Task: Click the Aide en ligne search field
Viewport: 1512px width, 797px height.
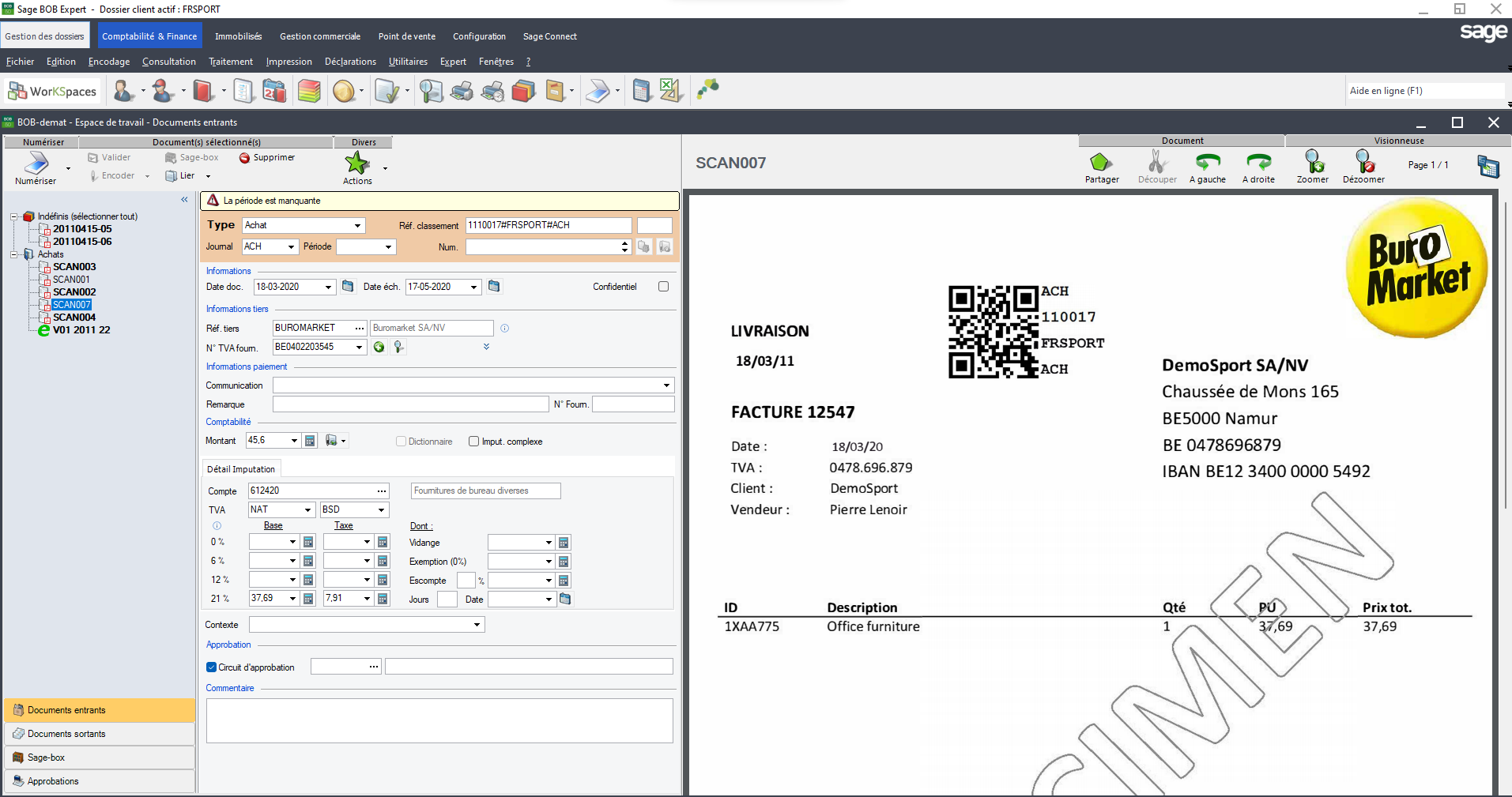Action: (1426, 91)
